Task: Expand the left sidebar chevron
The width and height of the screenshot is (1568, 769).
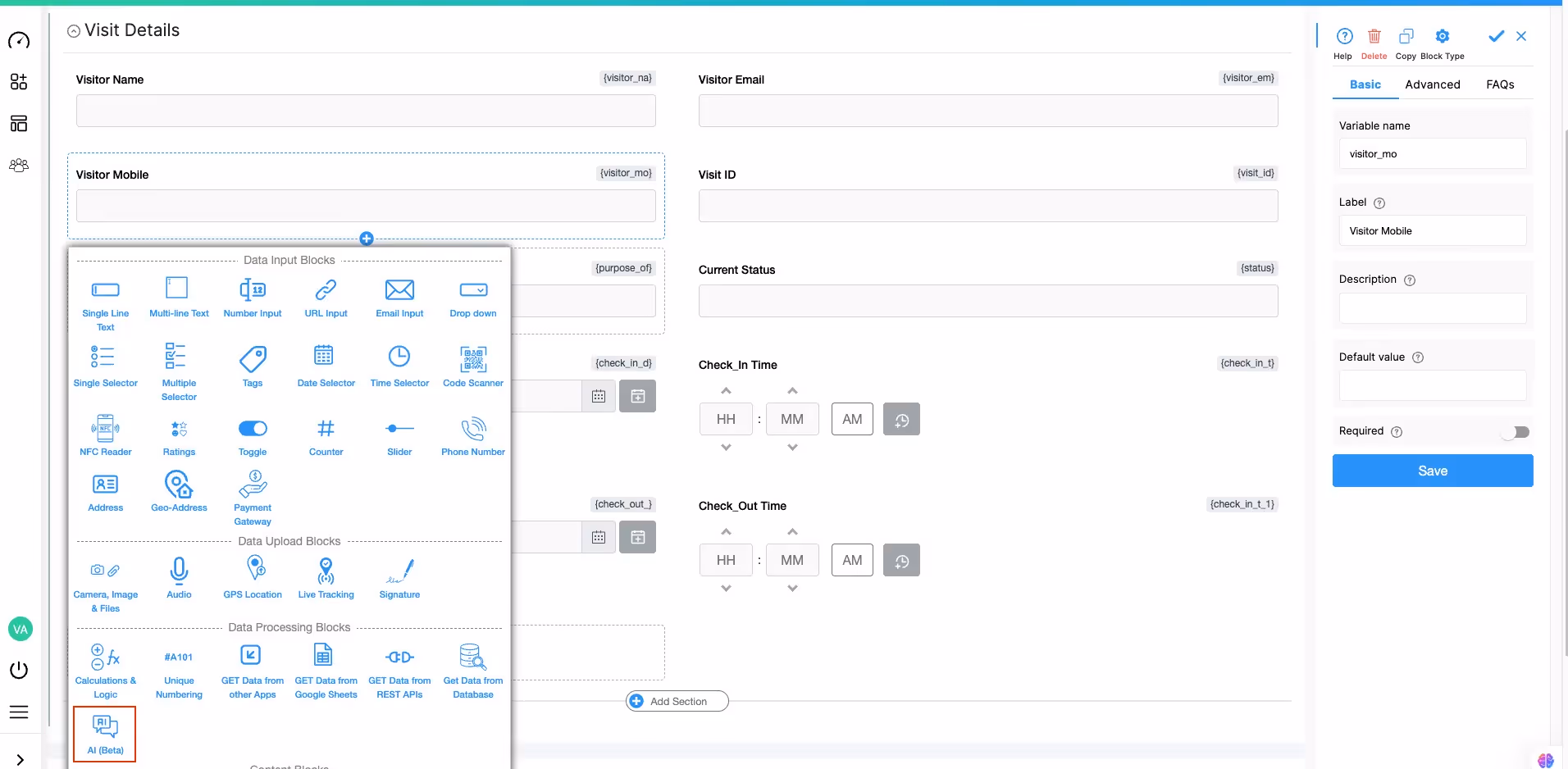Action: [x=21, y=758]
